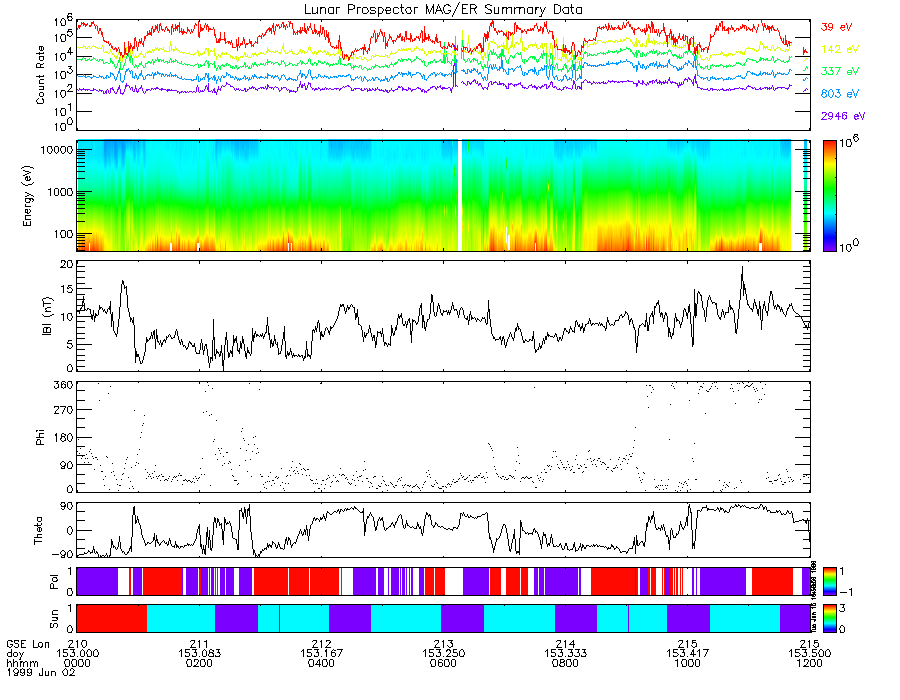Click the doy value '153.500'
This screenshot has width=900, height=700.
coord(809,654)
